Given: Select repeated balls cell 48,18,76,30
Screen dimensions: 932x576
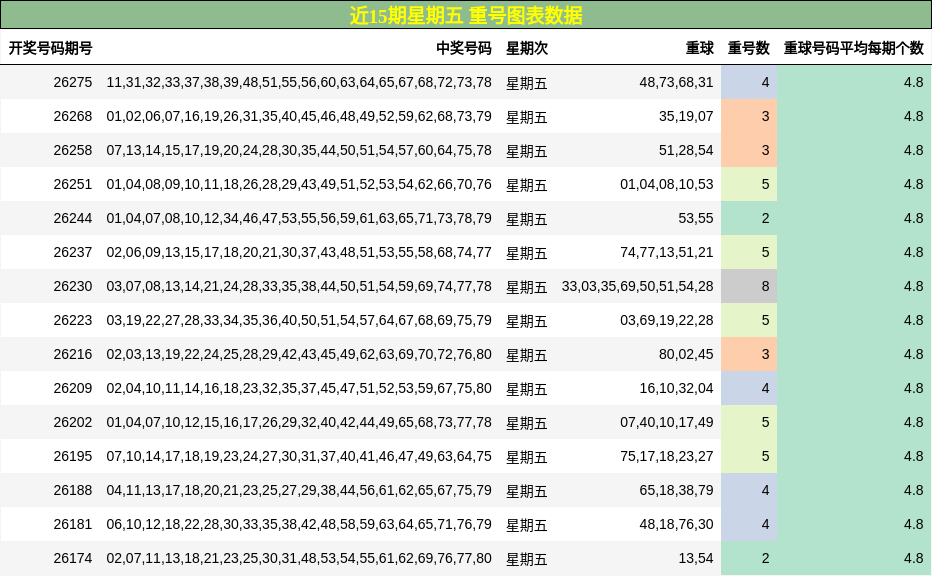Looking at the screenshot, I should 676,524.
